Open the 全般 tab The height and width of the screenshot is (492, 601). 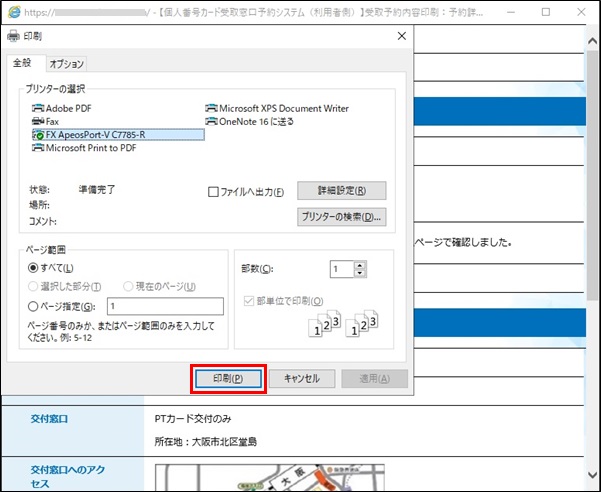23,63
